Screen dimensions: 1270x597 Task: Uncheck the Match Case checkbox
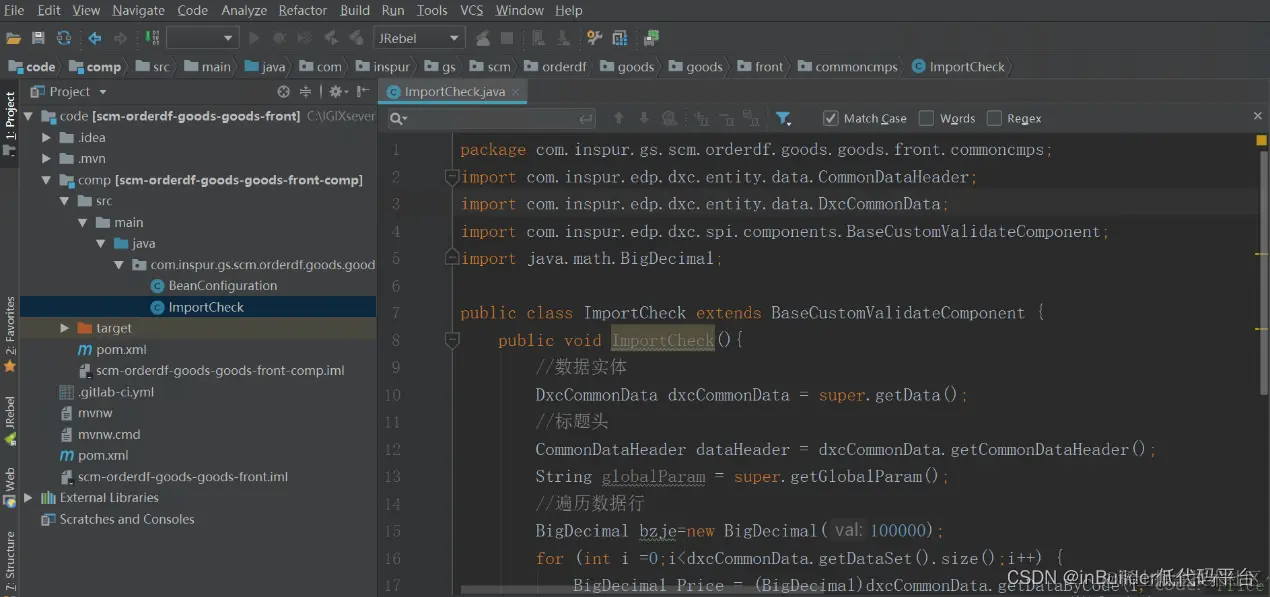(x=830, y=118)
